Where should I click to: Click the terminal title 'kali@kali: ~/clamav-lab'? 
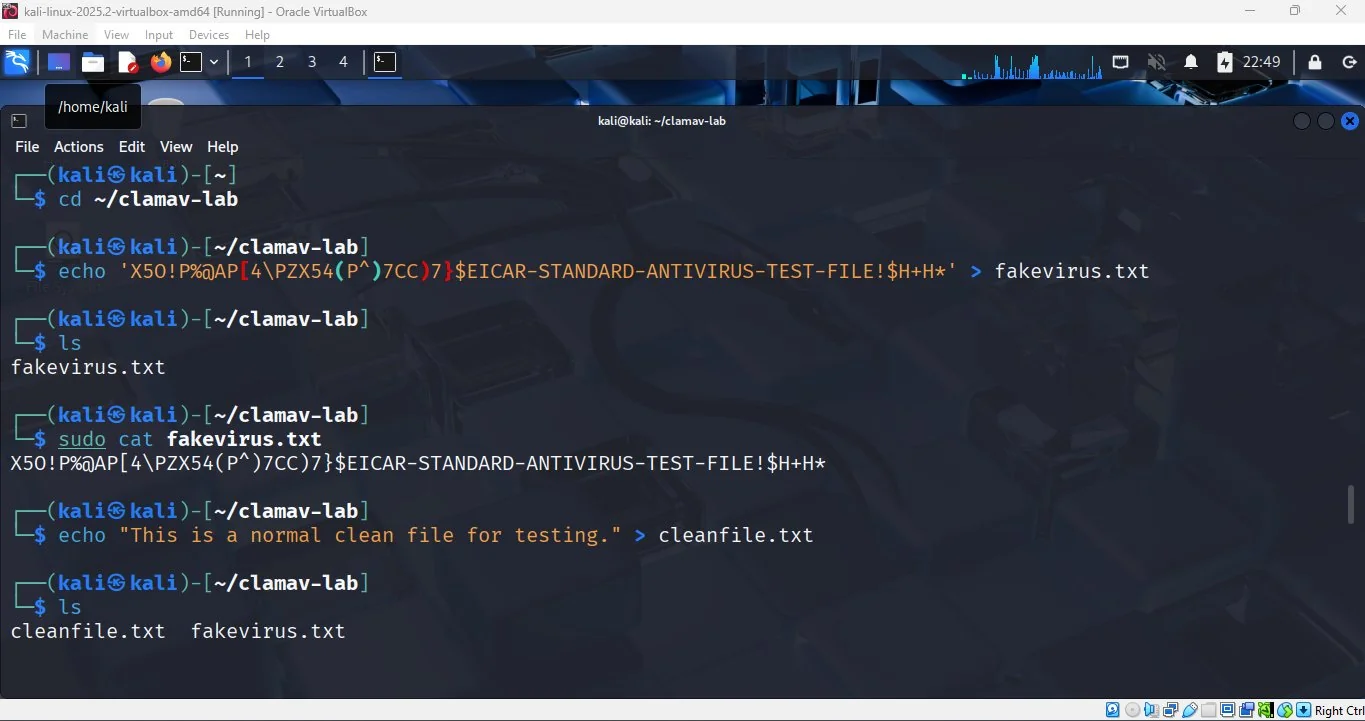tap(661, 121)
